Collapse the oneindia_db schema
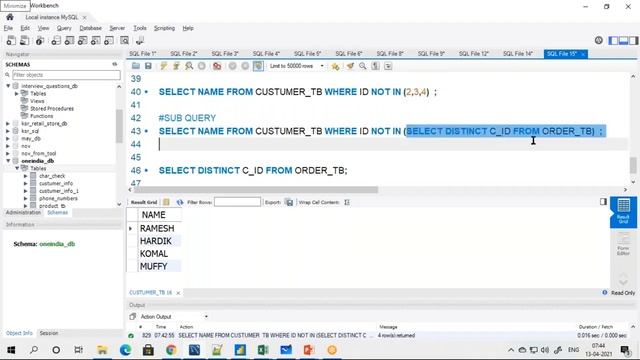640x360 pixels. tap(8, 161)
